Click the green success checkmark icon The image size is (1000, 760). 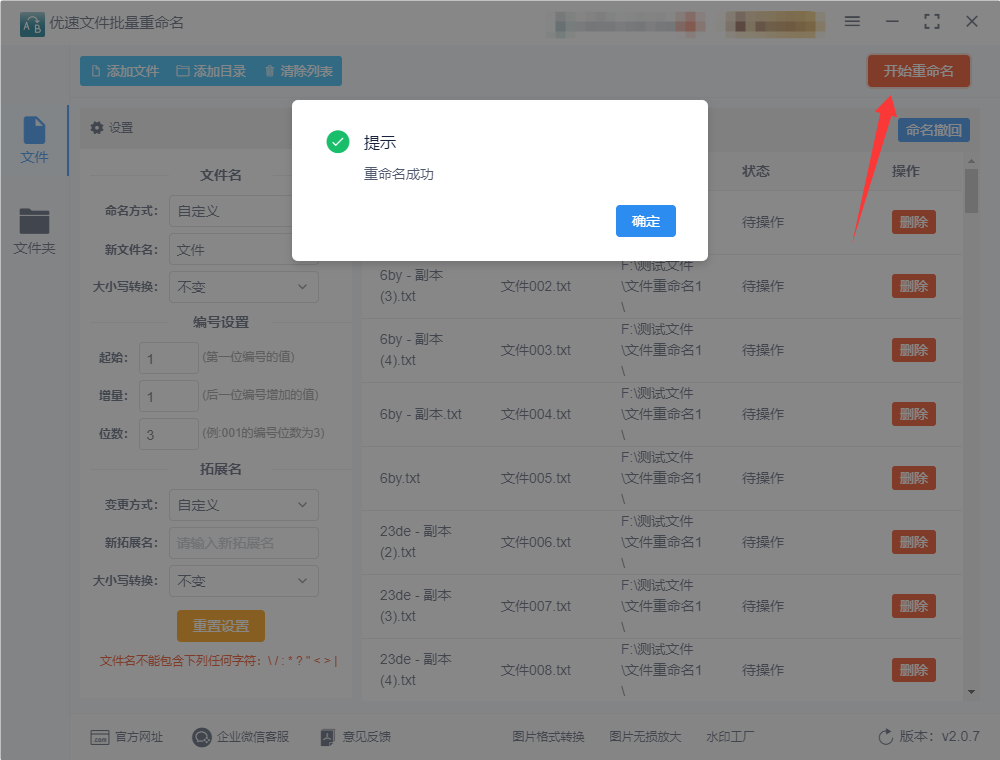[338, 142]
